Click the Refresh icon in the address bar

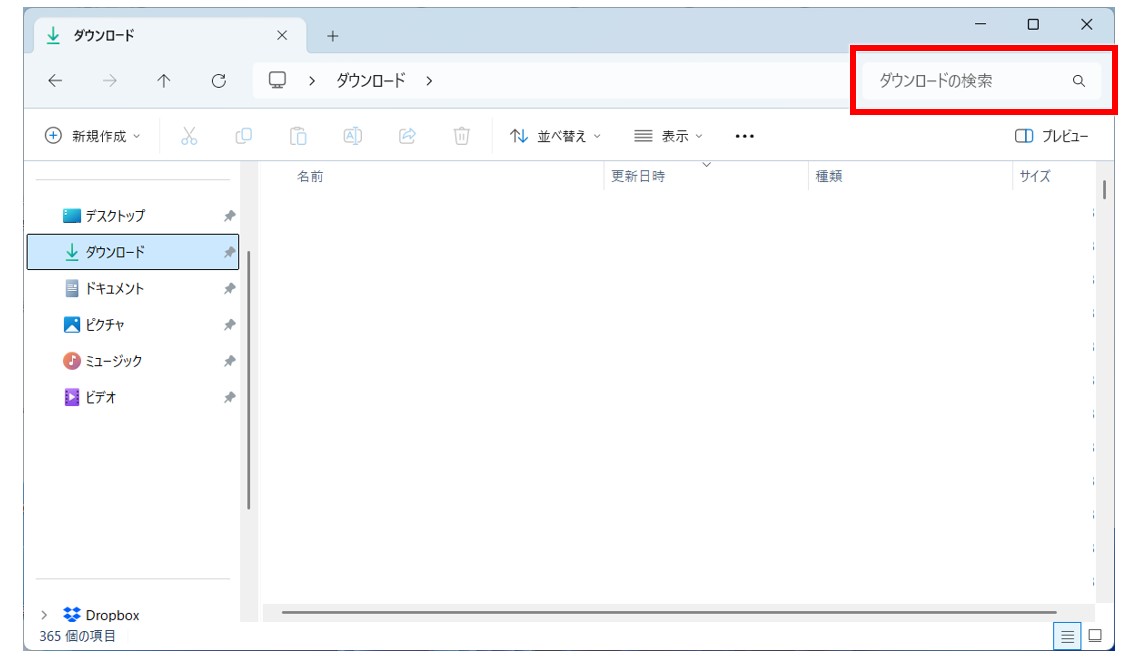(x=218, y=81)
